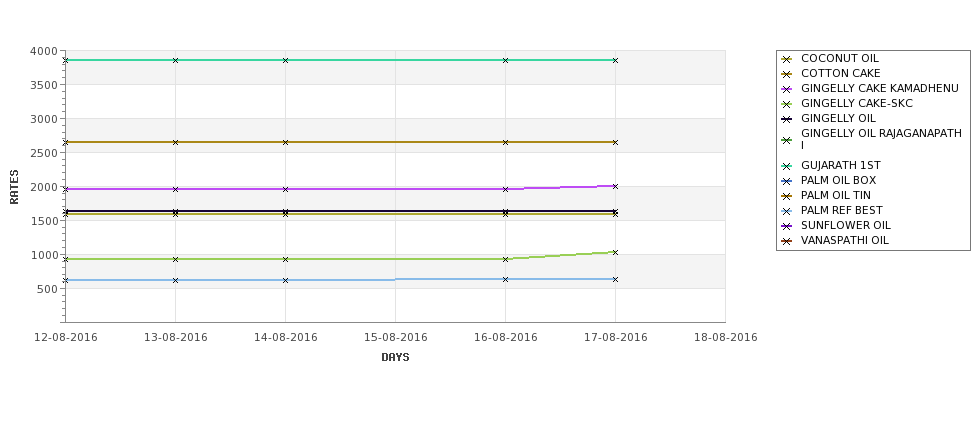Click the RATES y-axis title
The image size is (975, 429).
click(14, 187)
